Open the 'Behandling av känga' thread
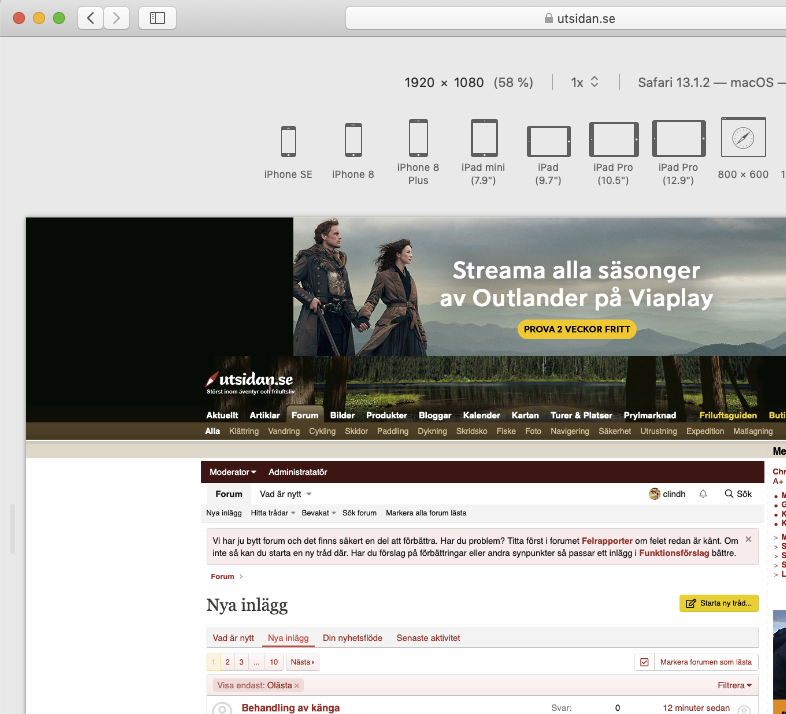Viewport: 786px width, 714px height. coord(290,708)
